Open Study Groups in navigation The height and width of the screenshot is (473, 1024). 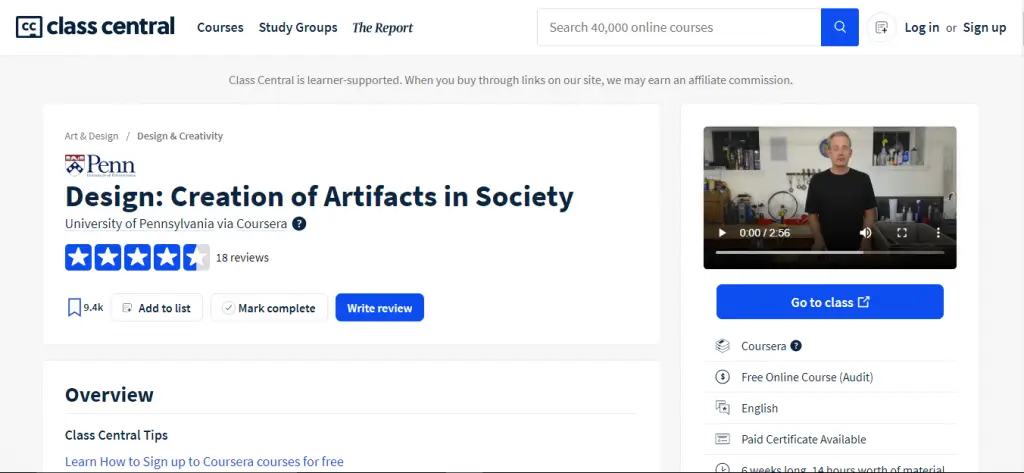(298, 27)
